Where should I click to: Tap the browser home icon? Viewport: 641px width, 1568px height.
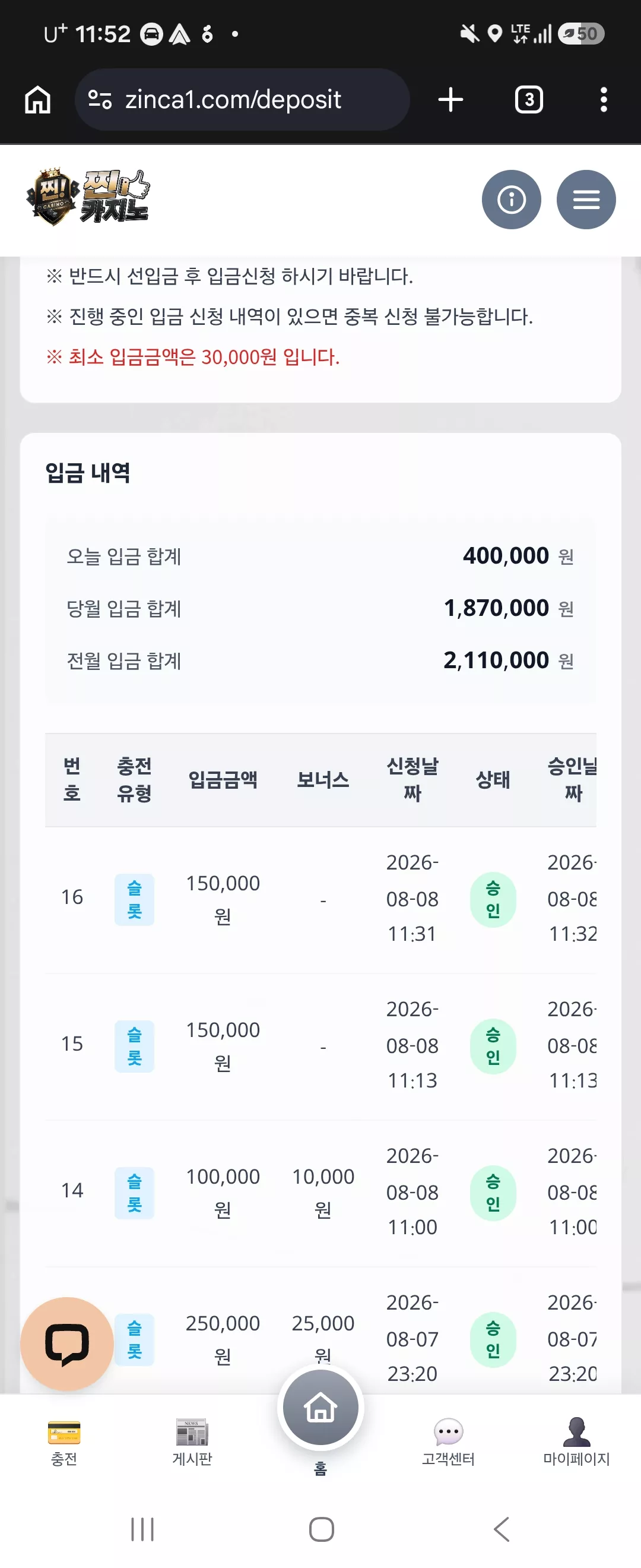point(38,99)
